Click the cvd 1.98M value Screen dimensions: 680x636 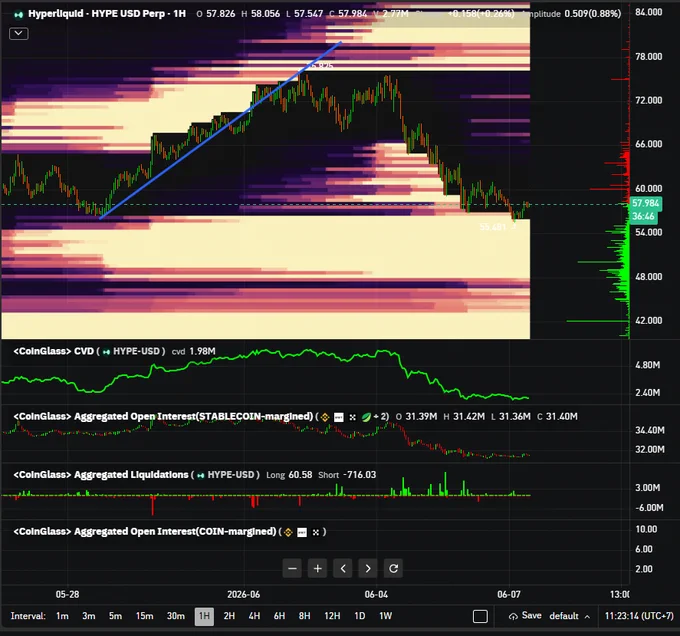(193, 352)
